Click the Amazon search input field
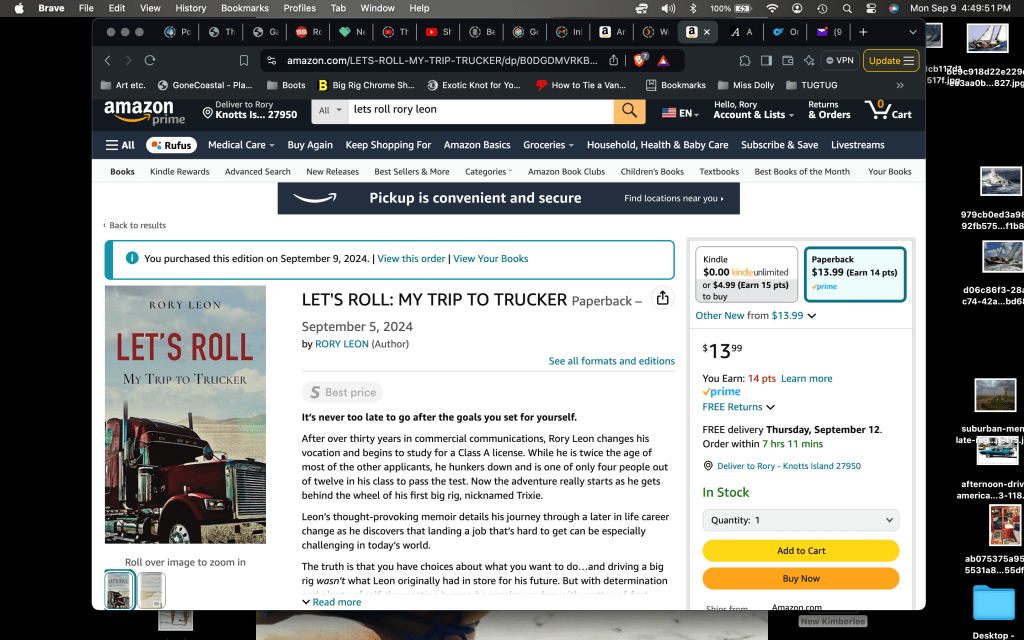 [480, 110]
